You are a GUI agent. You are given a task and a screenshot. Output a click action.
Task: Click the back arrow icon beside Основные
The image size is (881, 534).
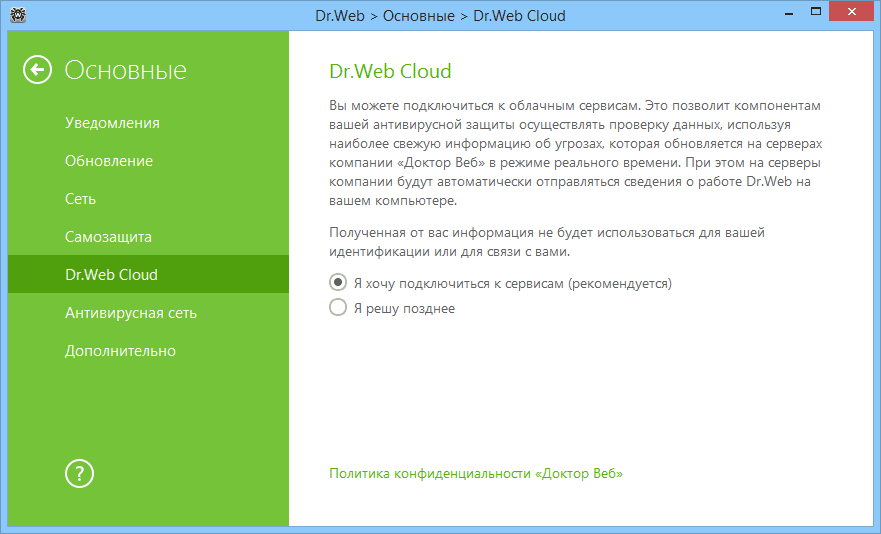[x=38, y=70]
